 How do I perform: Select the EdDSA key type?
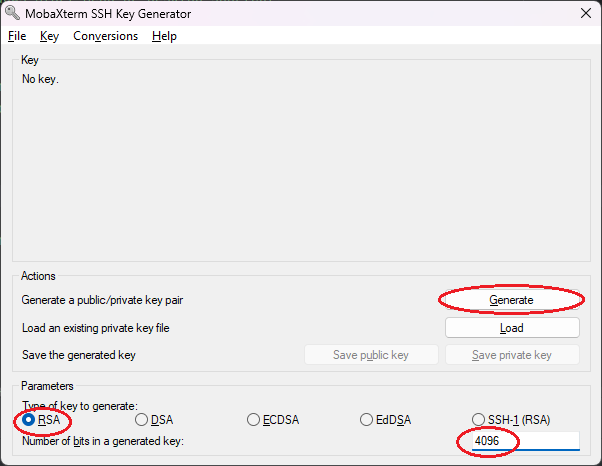(x=385, y=420)
